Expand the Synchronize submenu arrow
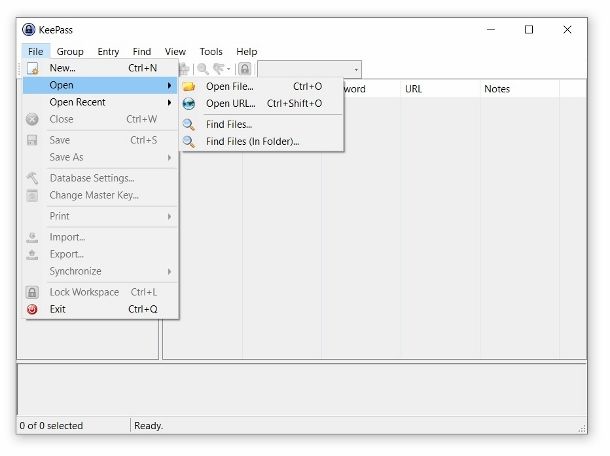 169,272
